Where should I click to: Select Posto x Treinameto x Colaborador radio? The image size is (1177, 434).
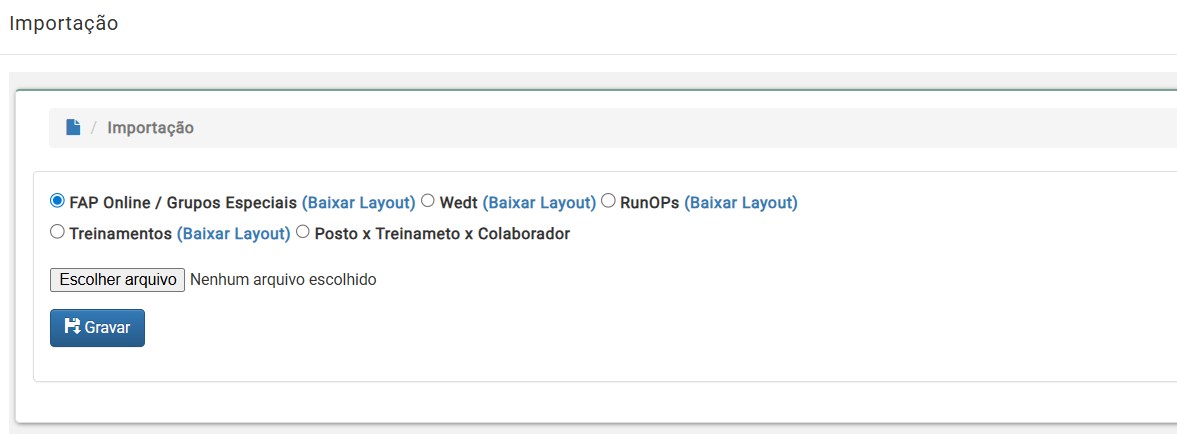303,232
